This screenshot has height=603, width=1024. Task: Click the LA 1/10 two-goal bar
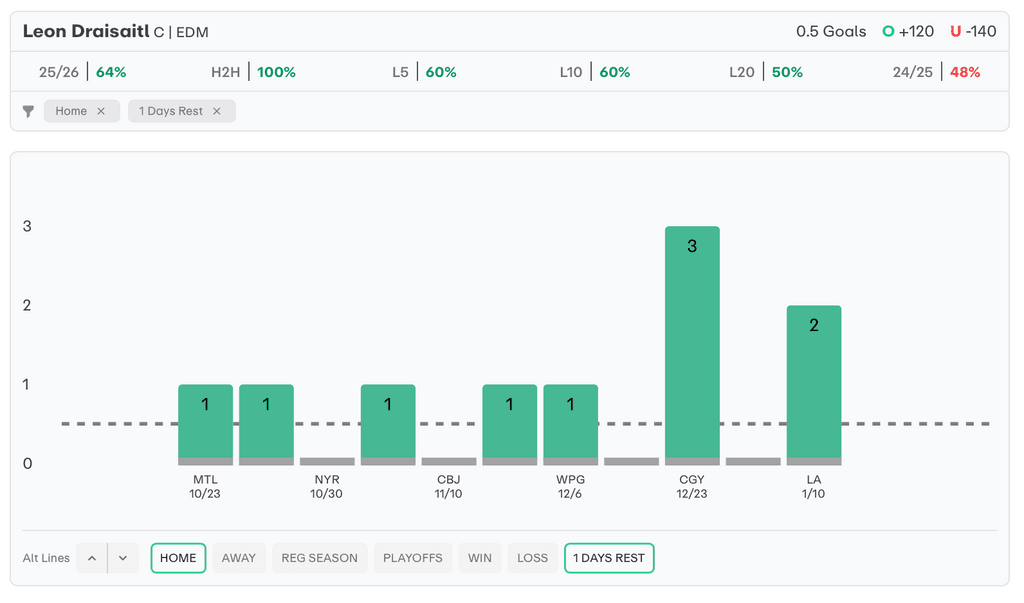coord(813,385)
